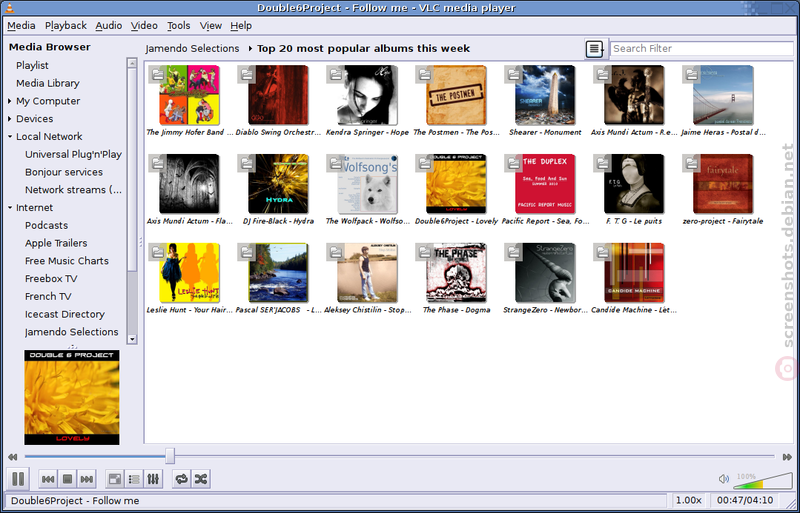
Task: Select Podcasts in sidebar
Action: [x=46, y=225]
